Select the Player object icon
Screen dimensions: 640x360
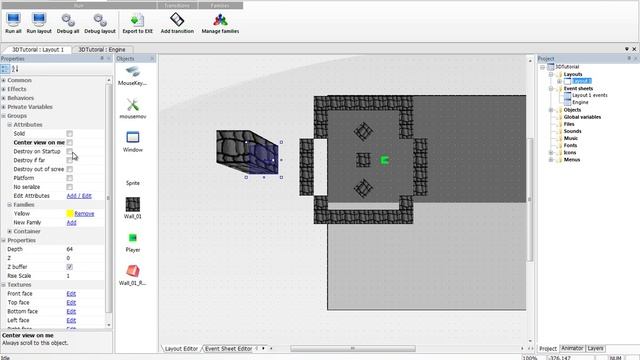[x=133, y=238]
